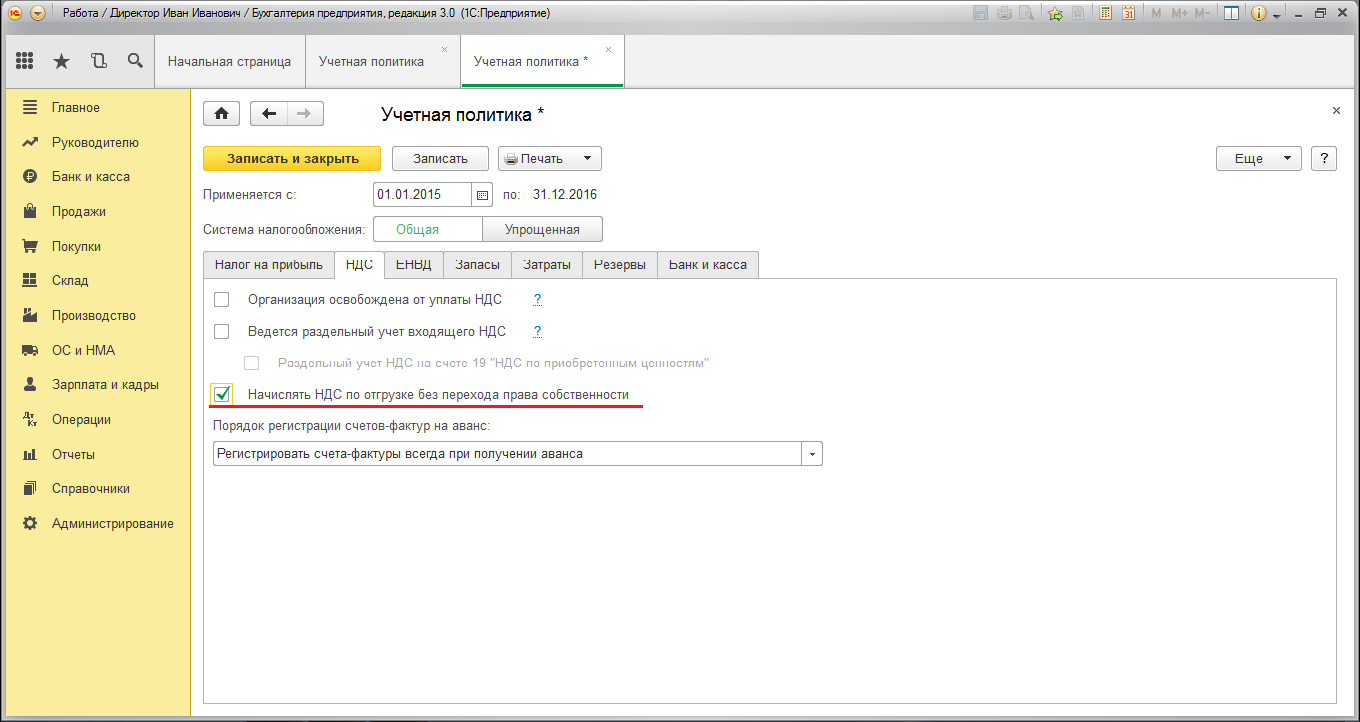Screen dimensions: 1360x722
Task: Go back with the left arrow
Action: [269, 114]
